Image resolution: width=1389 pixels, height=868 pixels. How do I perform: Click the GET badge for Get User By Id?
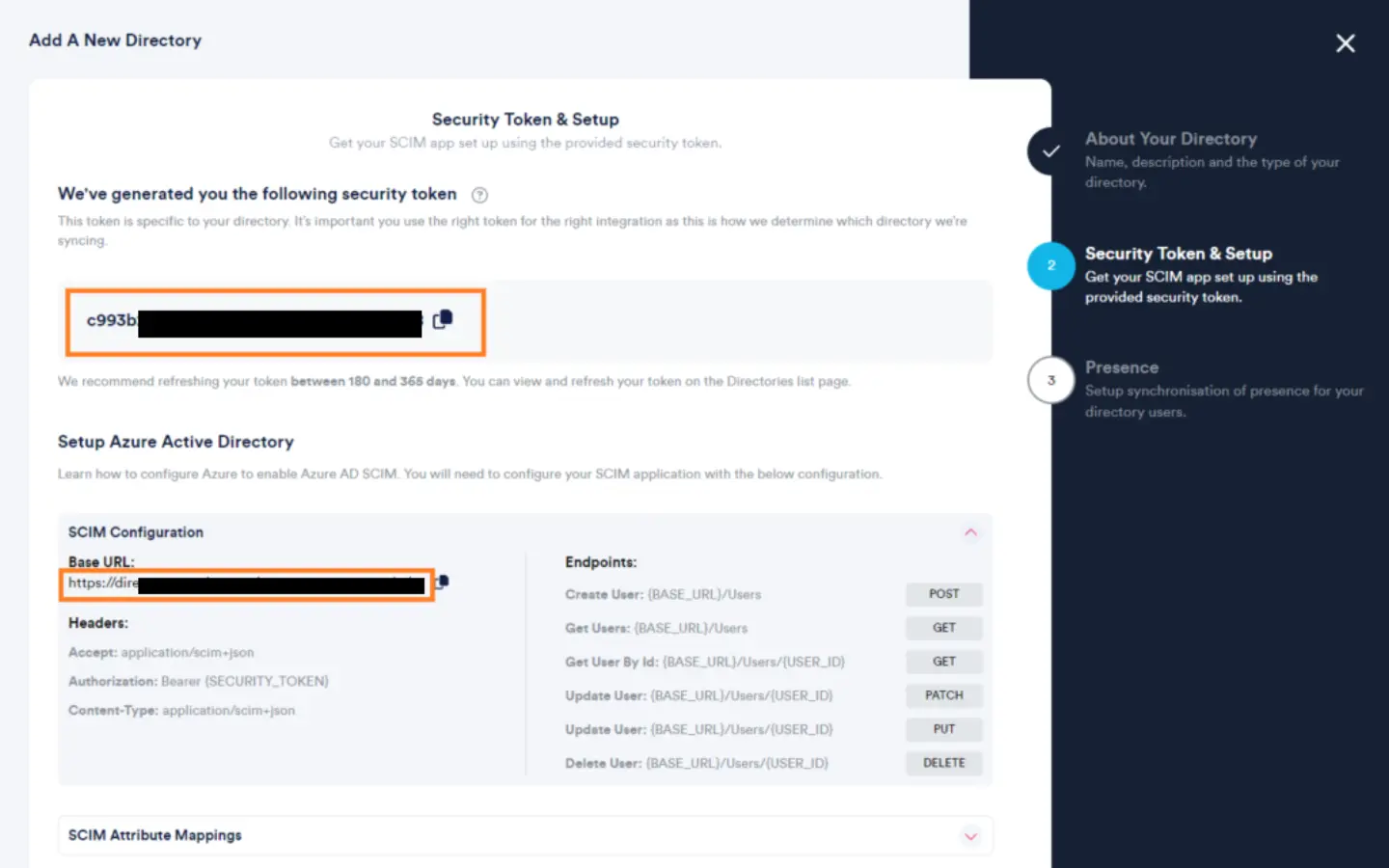(943, 662)
